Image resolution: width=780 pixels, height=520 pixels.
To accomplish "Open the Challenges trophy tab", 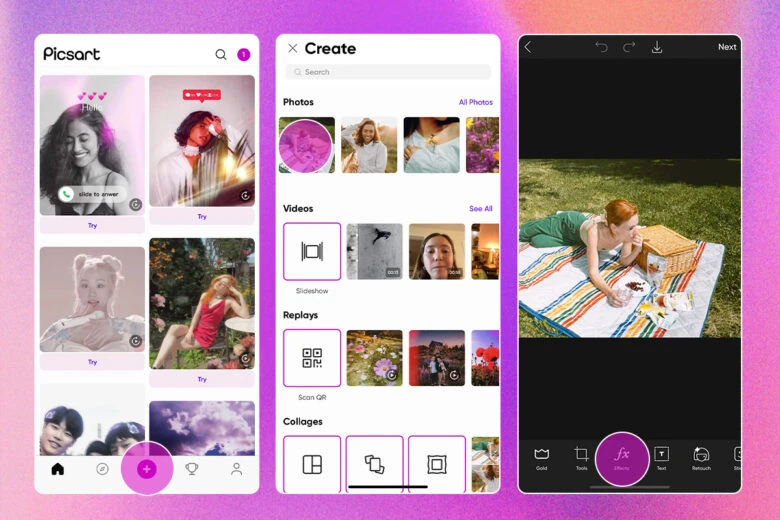I will point(192,469).
